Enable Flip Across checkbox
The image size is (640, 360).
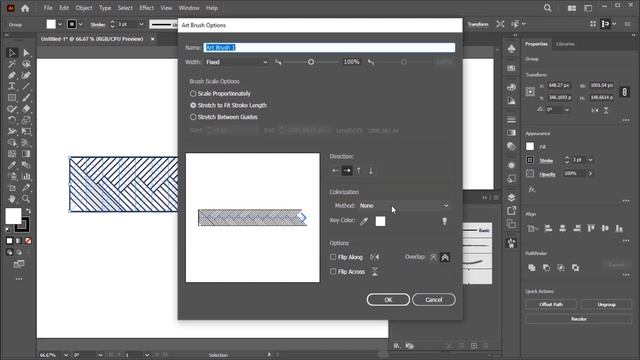click(x=333, y=271)
